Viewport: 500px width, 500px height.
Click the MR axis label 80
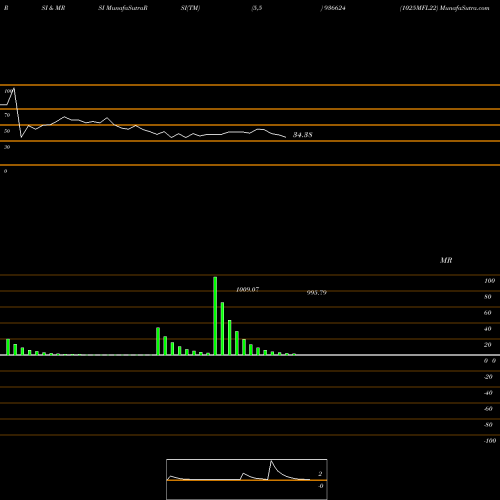coord(487,297)
